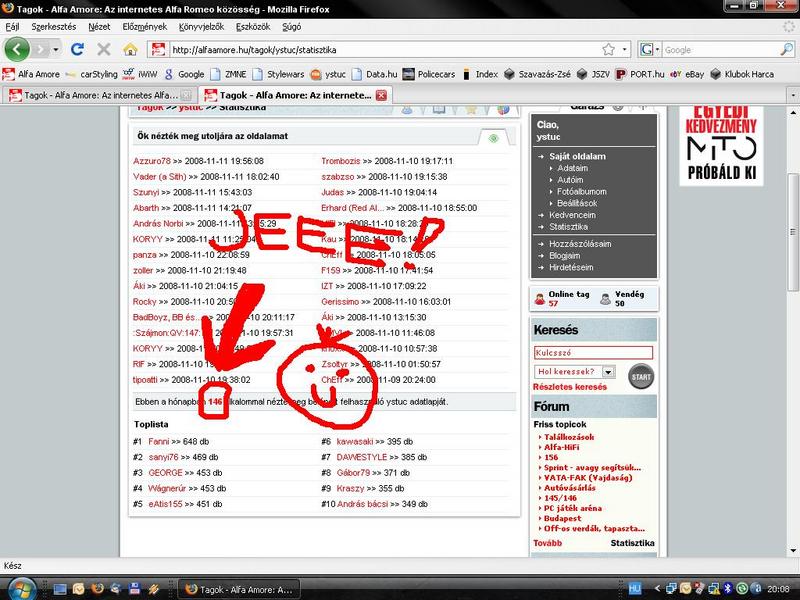Click the Tovább link under the forum topics
Viewport: 800px width, 600px height.
[547, 543]
